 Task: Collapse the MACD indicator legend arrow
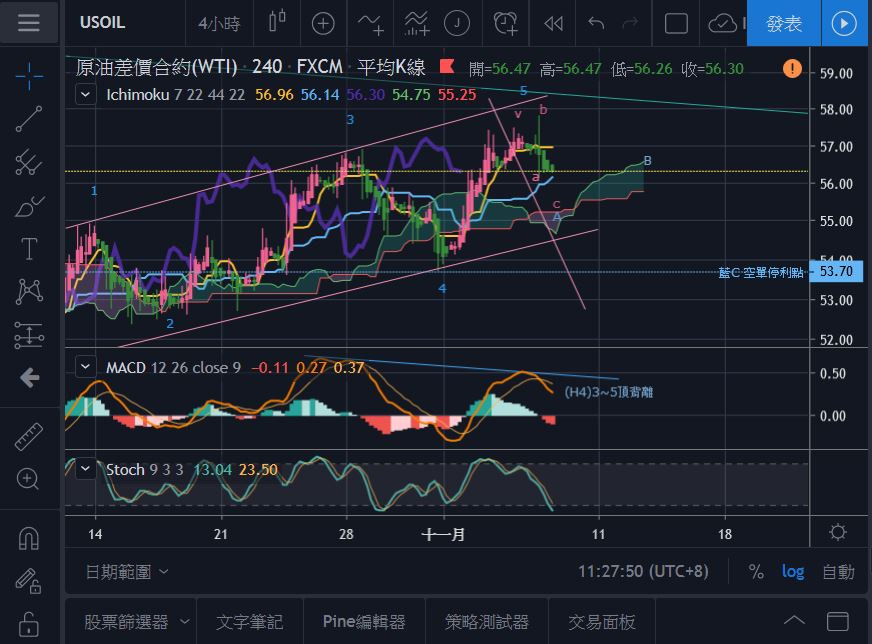(x=88, y=367)
